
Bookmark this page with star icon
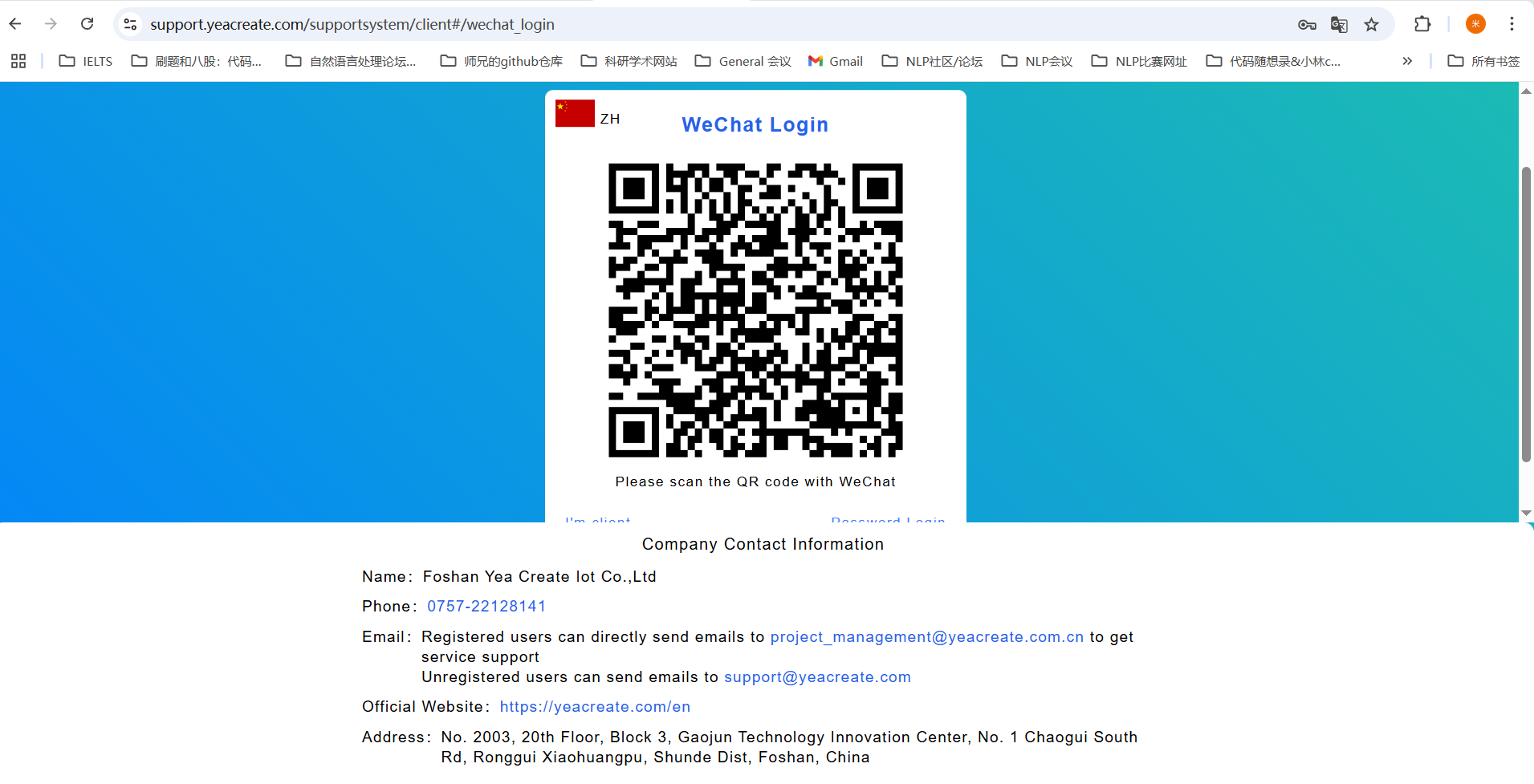click(x=1372, y=25)
